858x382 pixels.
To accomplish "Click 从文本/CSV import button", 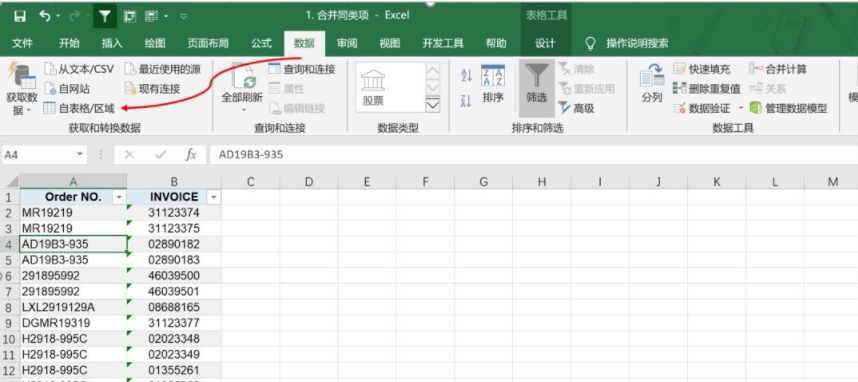I will pyautogui.click(x=79, y=69).
